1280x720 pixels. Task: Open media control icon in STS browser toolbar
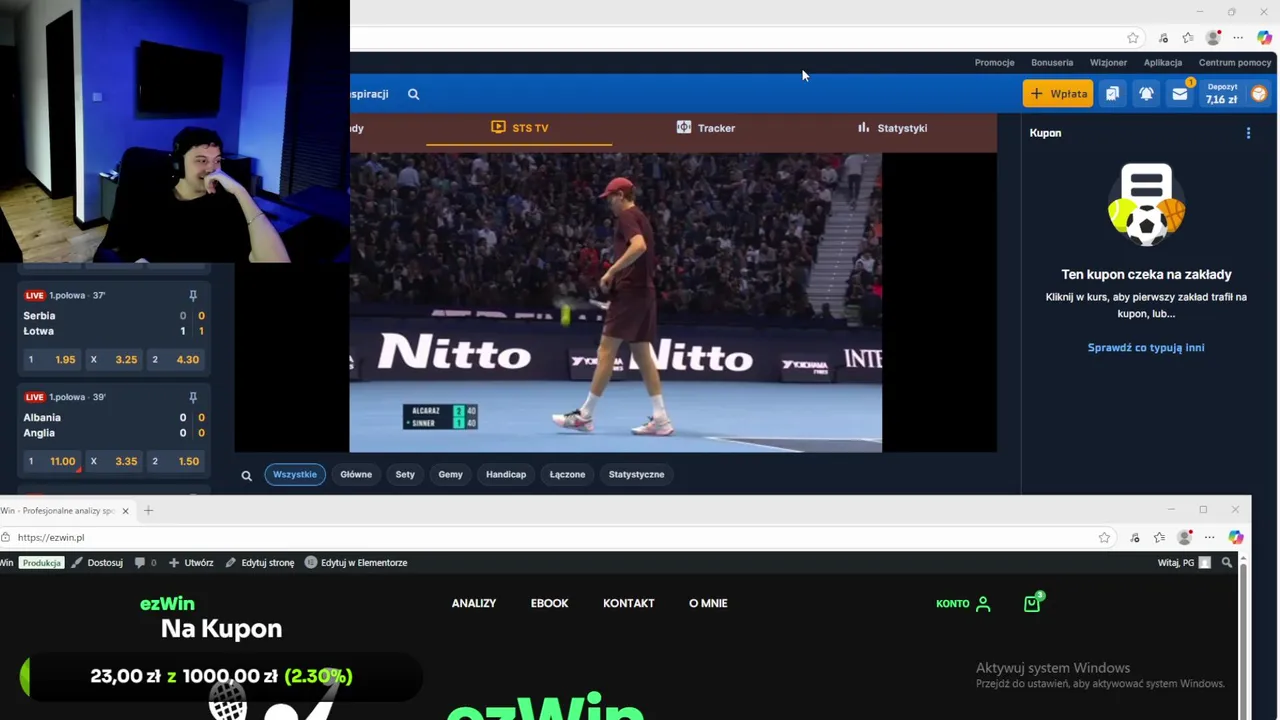pos(1163,38)
